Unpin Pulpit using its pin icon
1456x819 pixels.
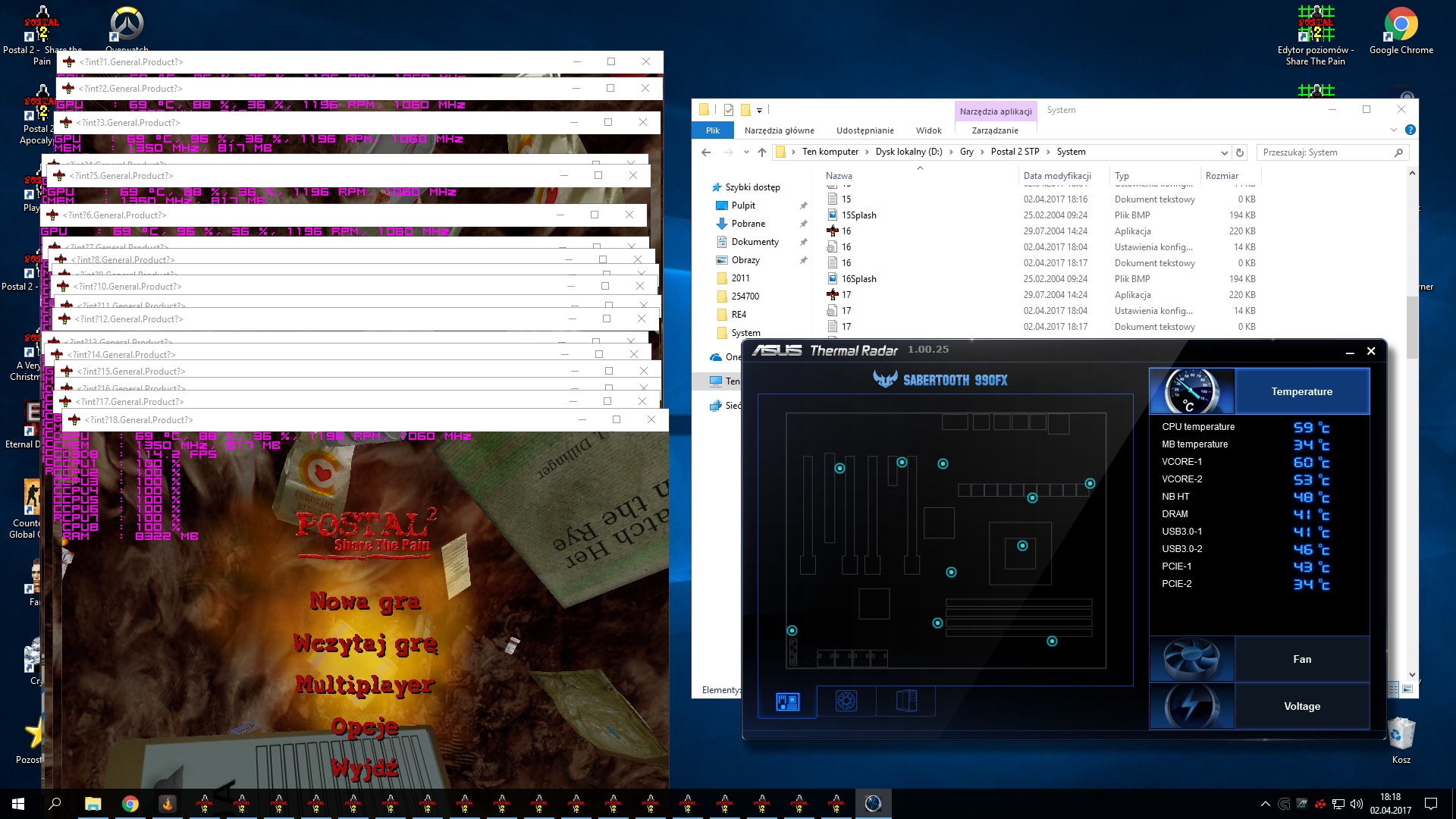coord(803,206)
